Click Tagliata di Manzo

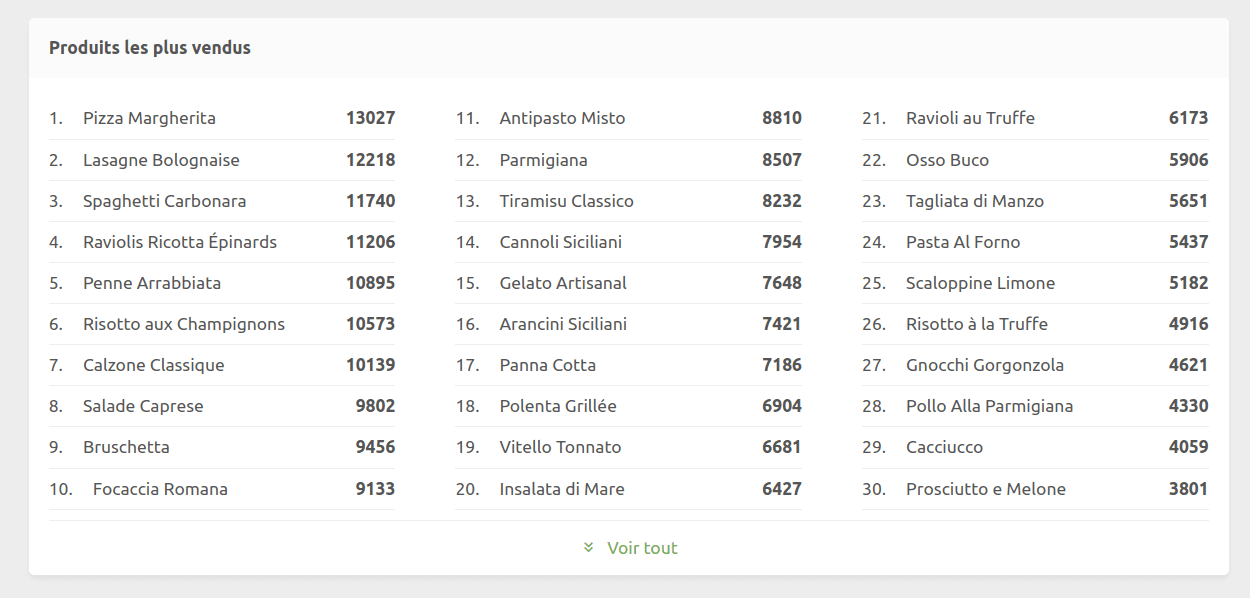[975, 201]
